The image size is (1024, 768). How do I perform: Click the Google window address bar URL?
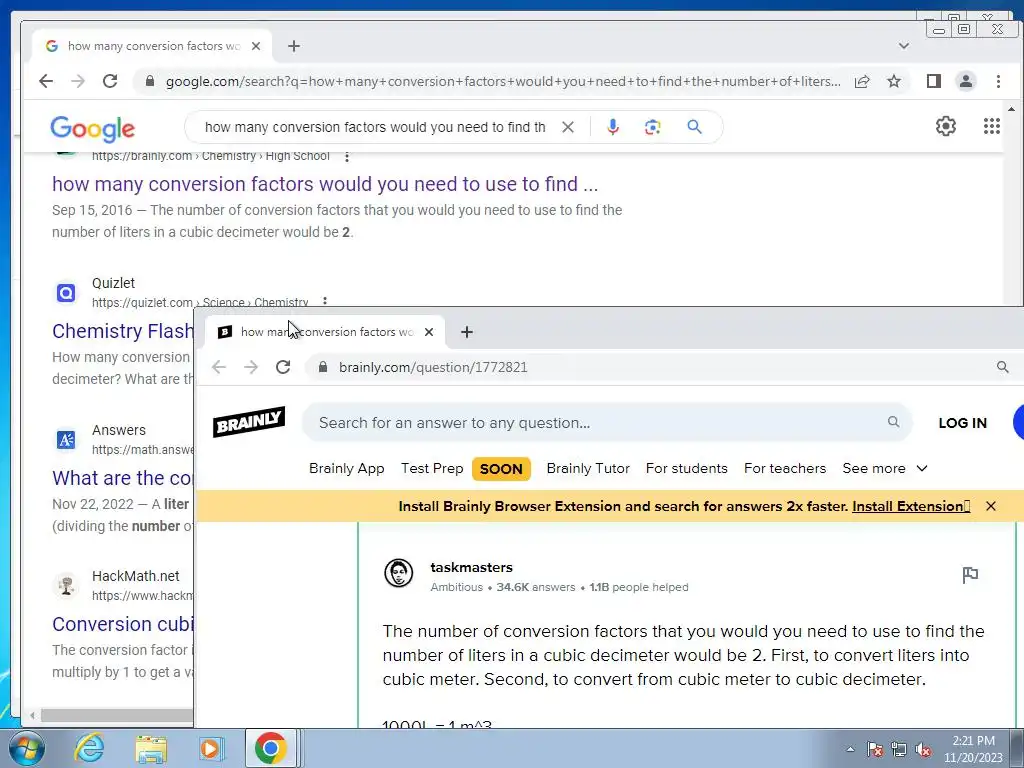click(x=503, y=82)
